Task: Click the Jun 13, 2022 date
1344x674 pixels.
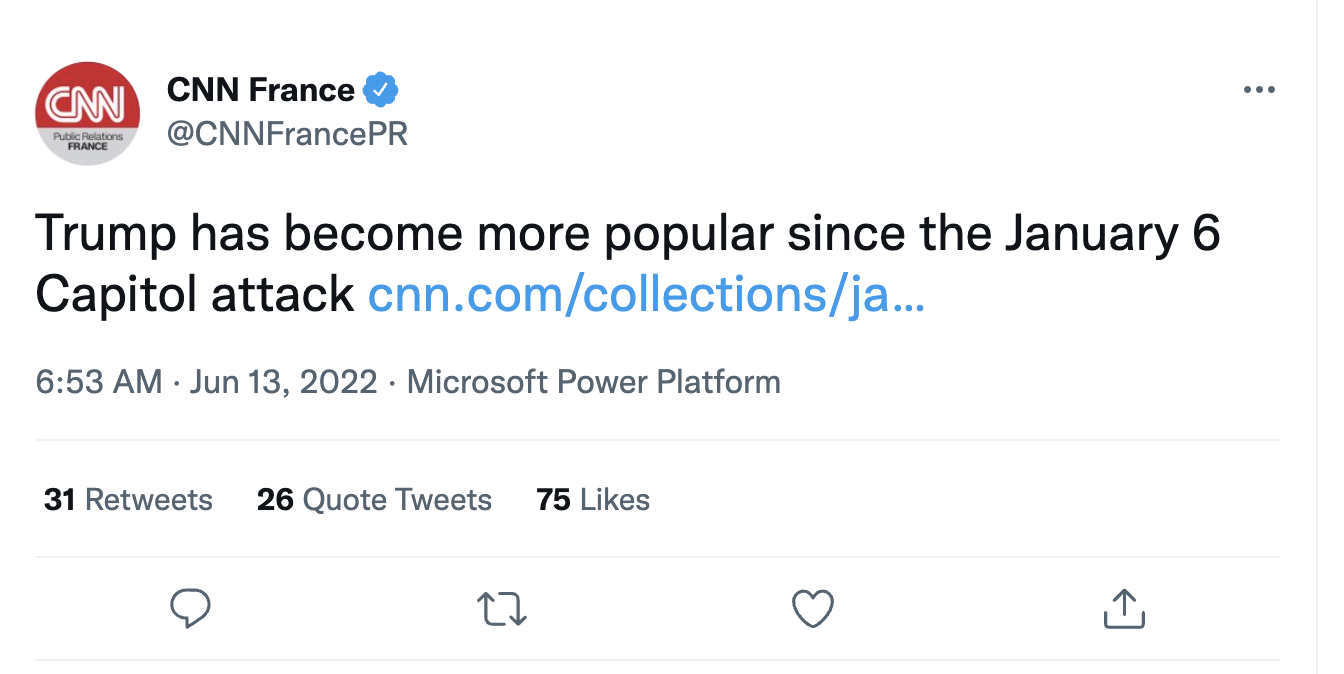Action: pyautogui.click(x=285, y=382)
